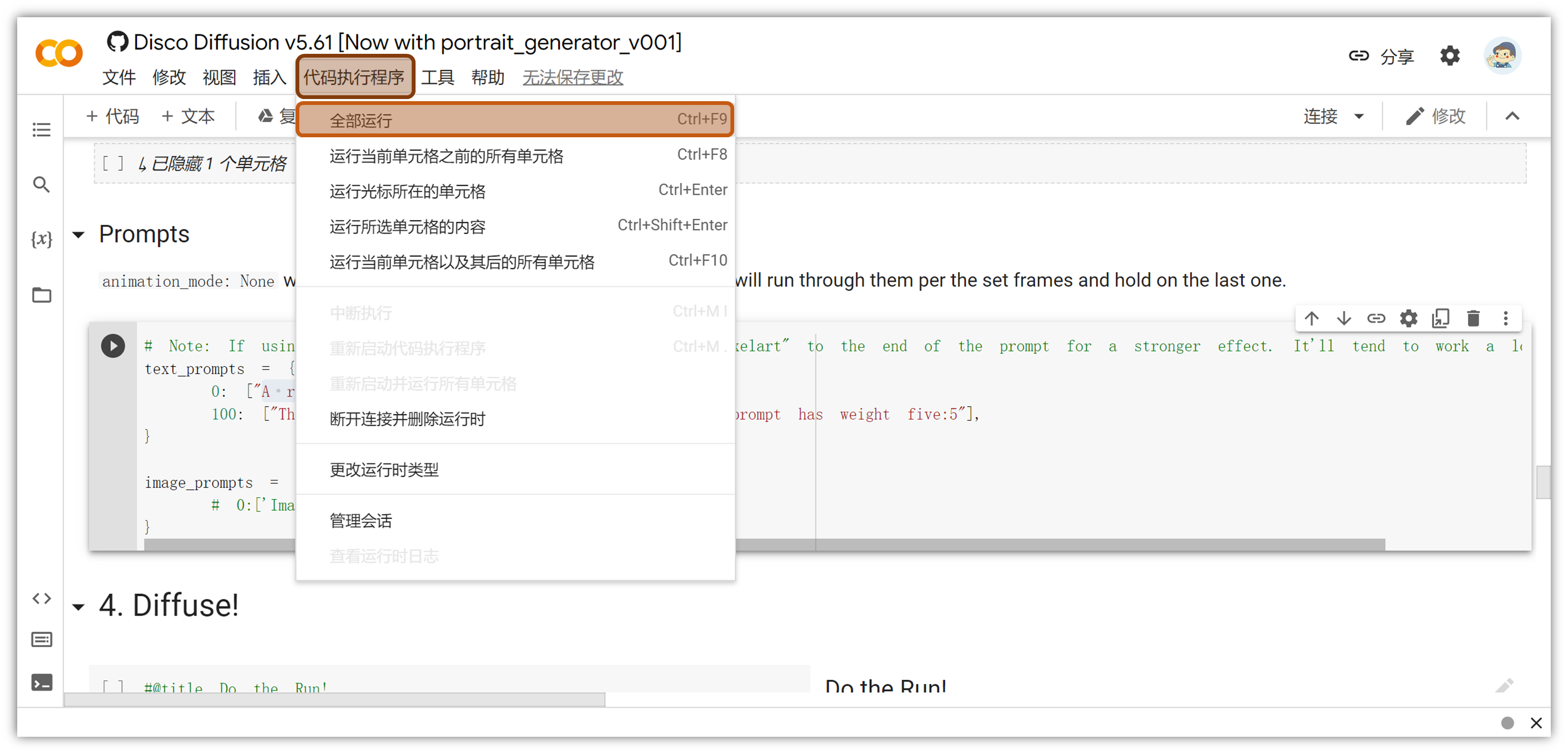
Task: Click the 代码执行程序 menu
Action: coord(354,77)
